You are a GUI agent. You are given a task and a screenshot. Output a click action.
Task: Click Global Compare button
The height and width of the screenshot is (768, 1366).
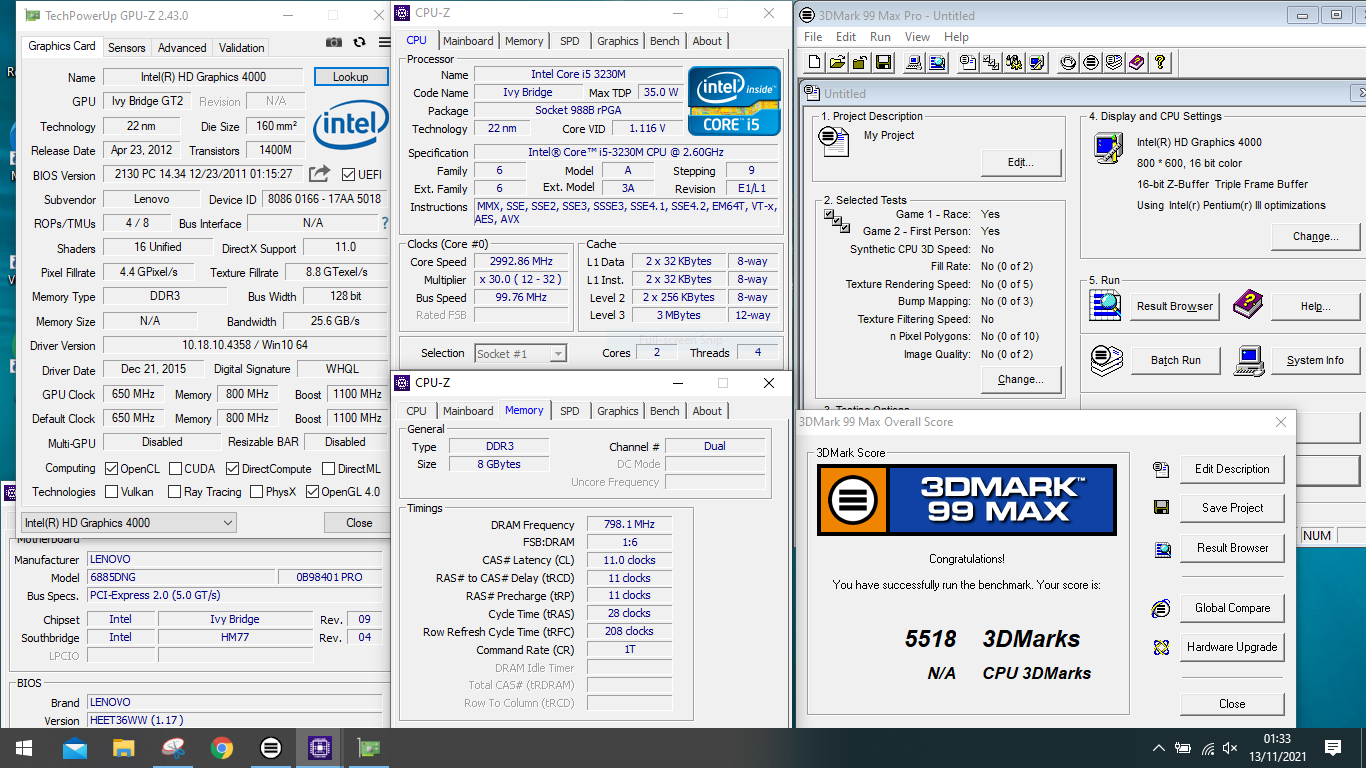coord(1232,608)
